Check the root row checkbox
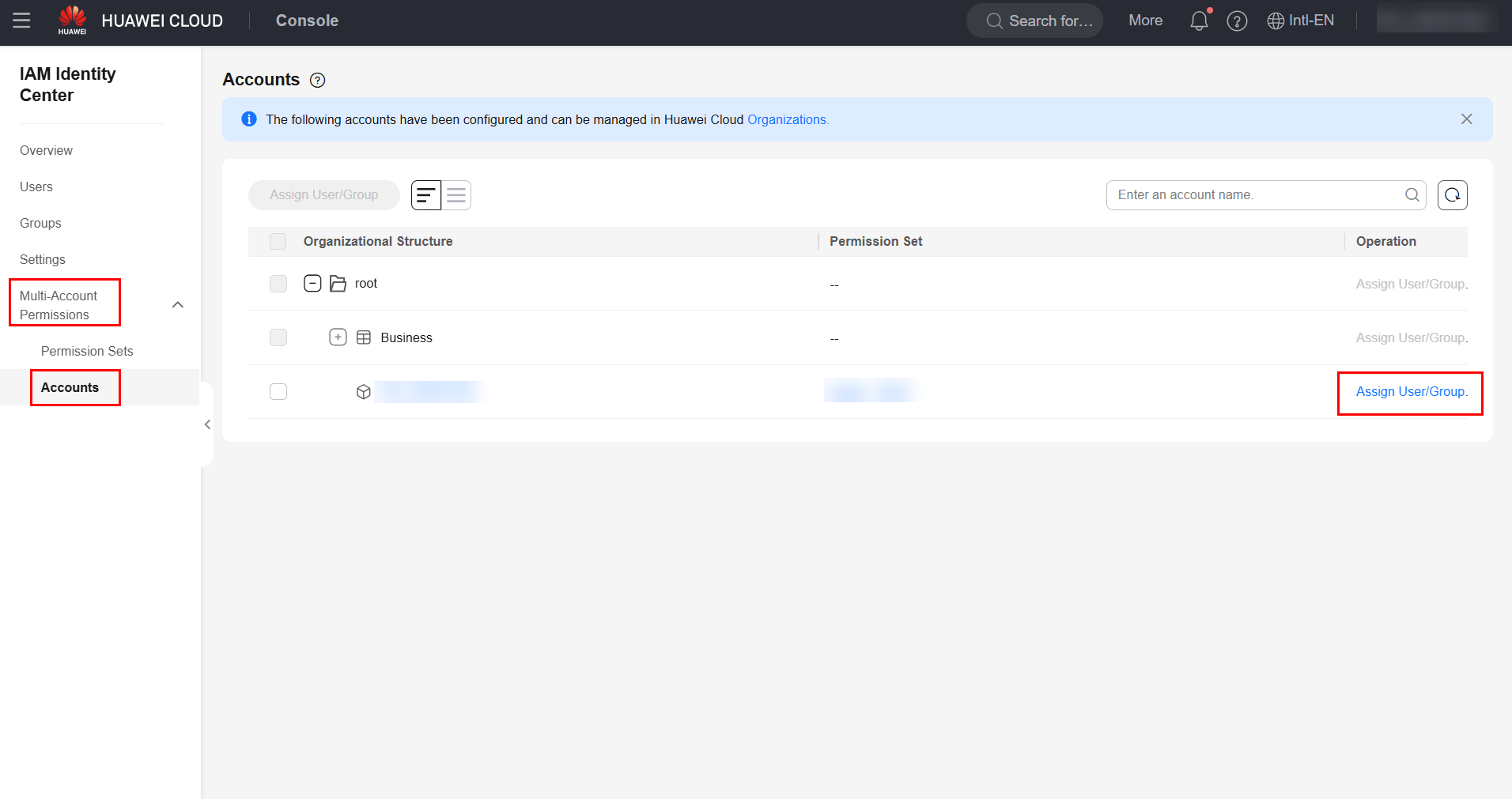 point(278,284)
